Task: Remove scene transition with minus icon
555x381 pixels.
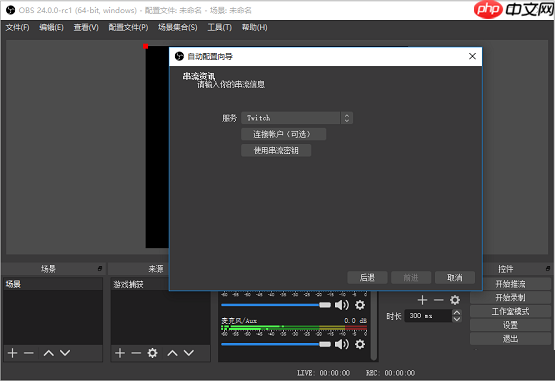Action: coord(439,300)
